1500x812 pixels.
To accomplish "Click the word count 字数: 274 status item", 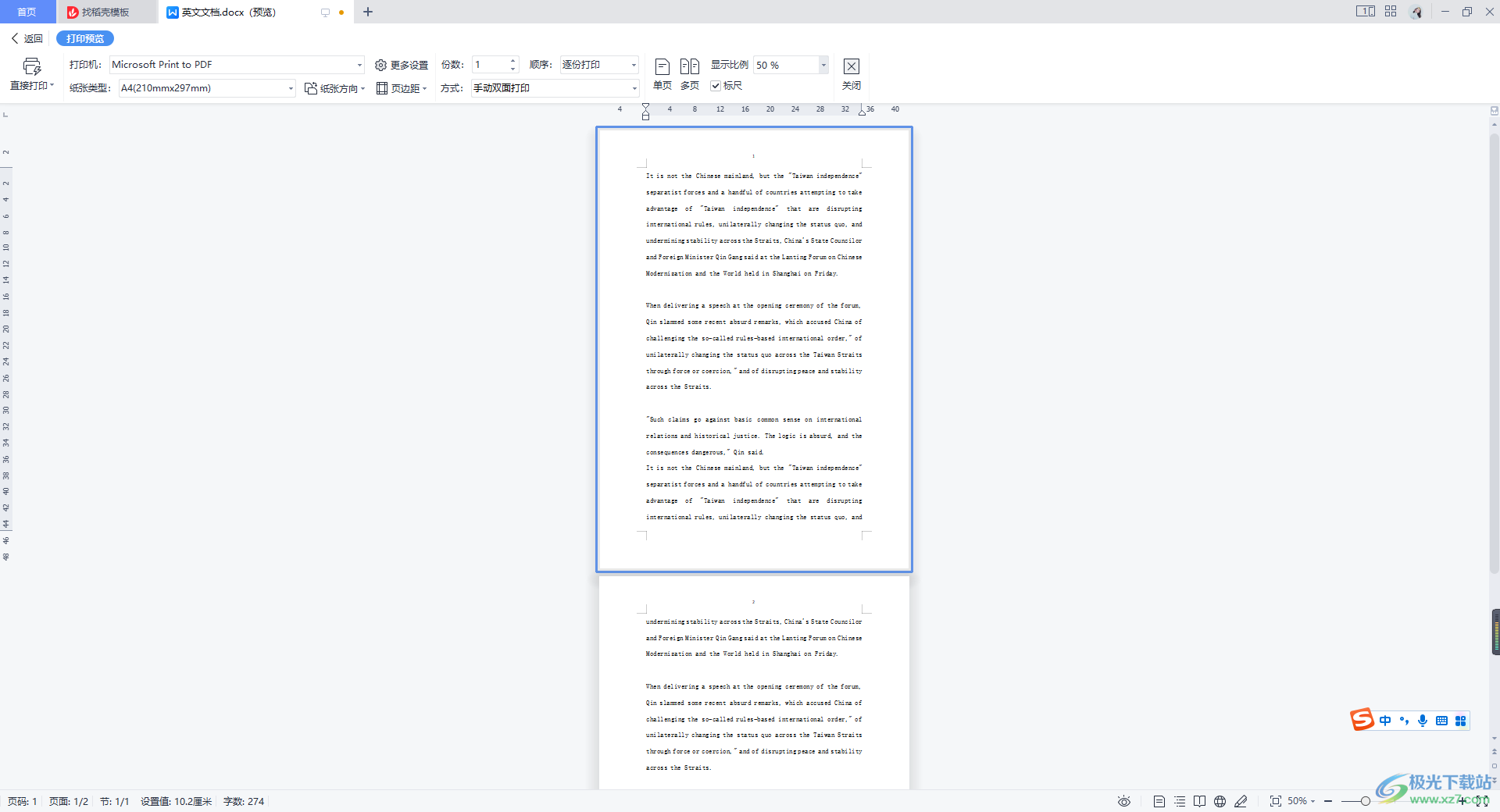I will click(244, 801).
